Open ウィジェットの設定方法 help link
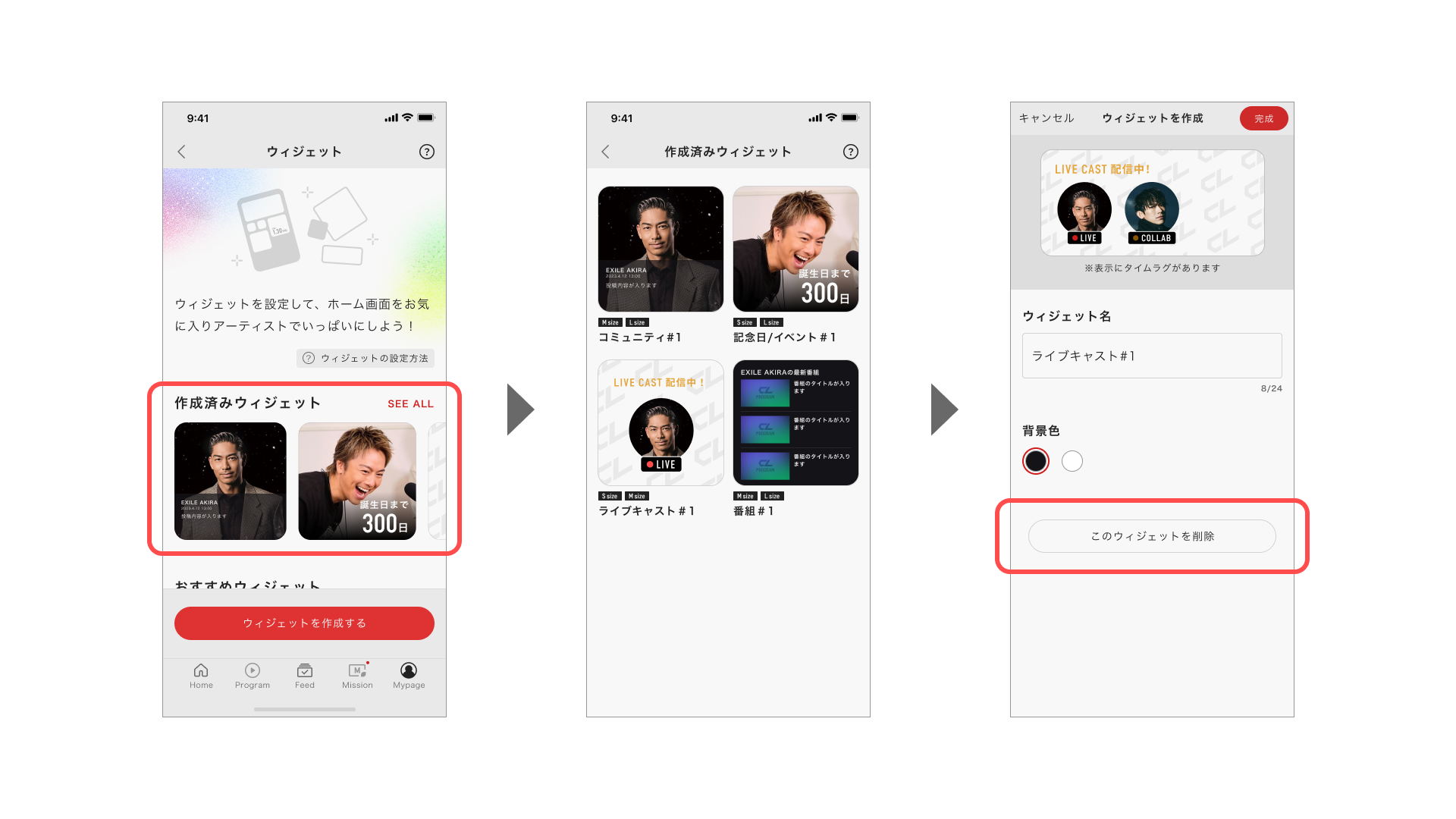This screenshot has height=819, width=1456. click(366, 358)
